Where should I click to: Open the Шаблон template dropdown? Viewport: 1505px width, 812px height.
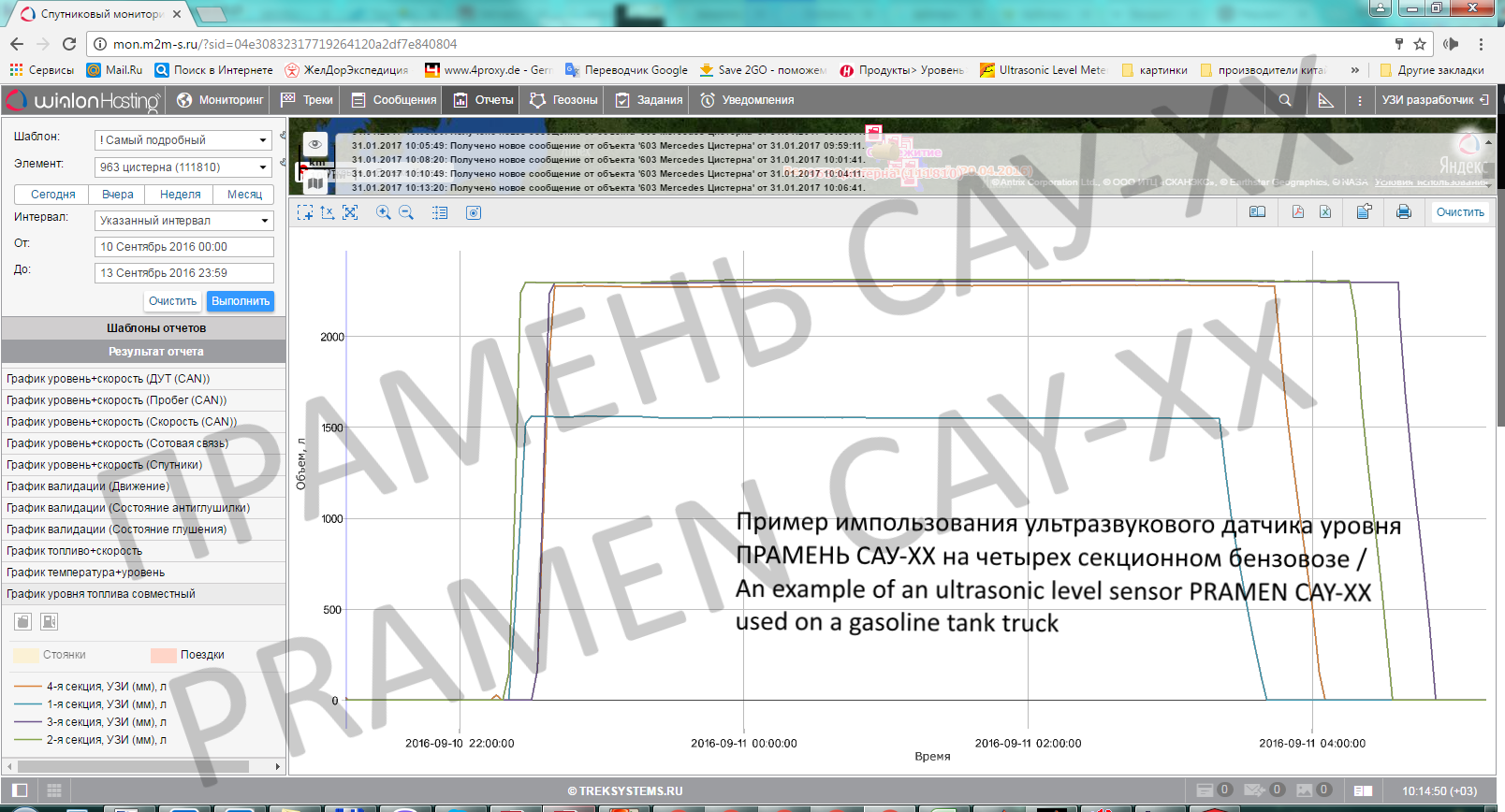pyautogui.click(x=183, y=140)
